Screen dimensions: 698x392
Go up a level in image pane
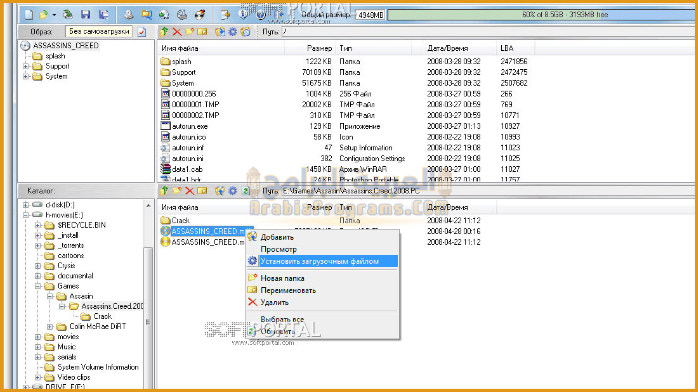(164, 32)
